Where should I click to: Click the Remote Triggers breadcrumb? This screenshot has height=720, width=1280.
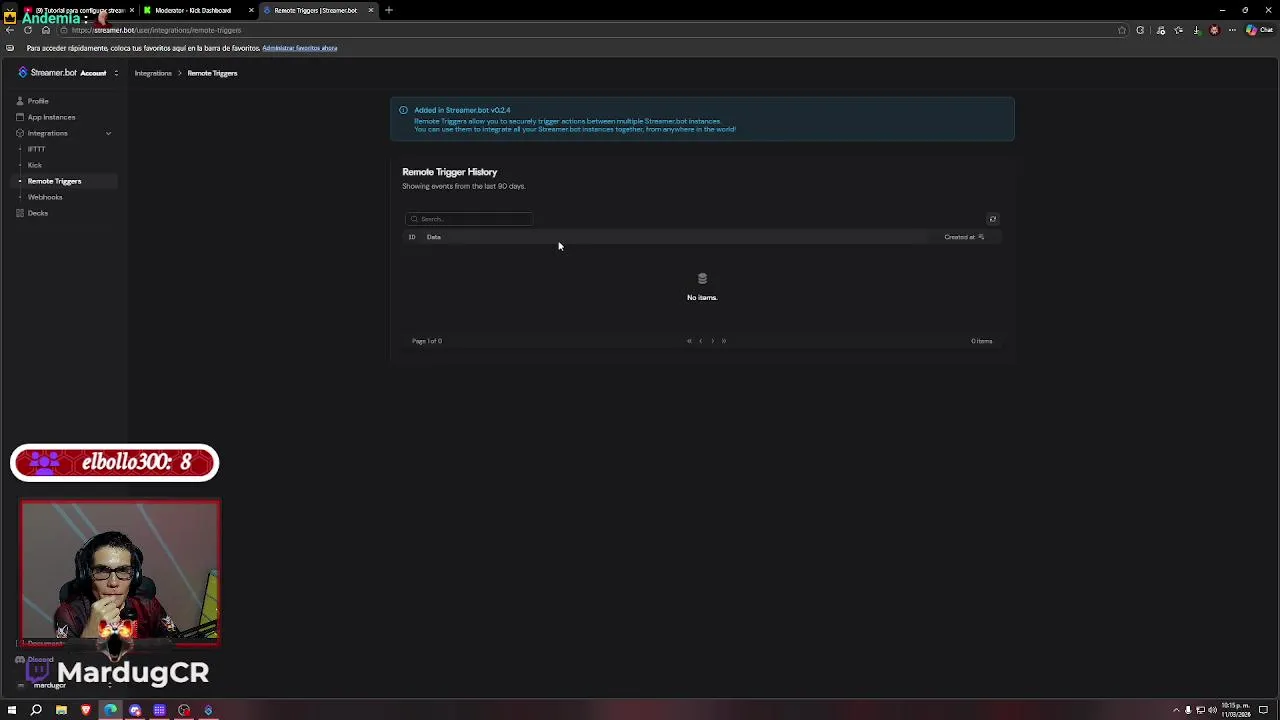coord(212,73)
